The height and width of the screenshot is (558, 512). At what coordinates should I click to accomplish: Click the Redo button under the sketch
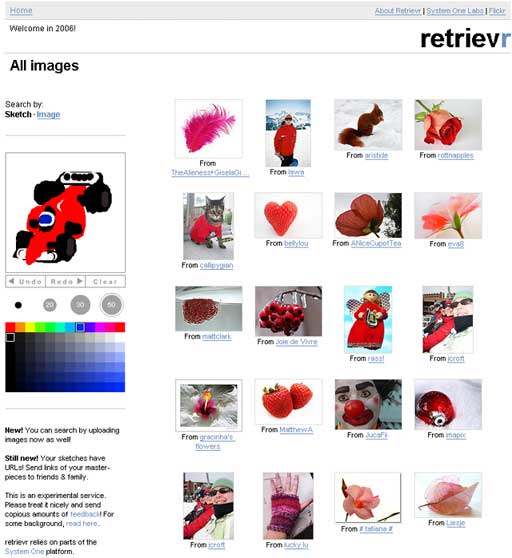(x=66, y=281)
